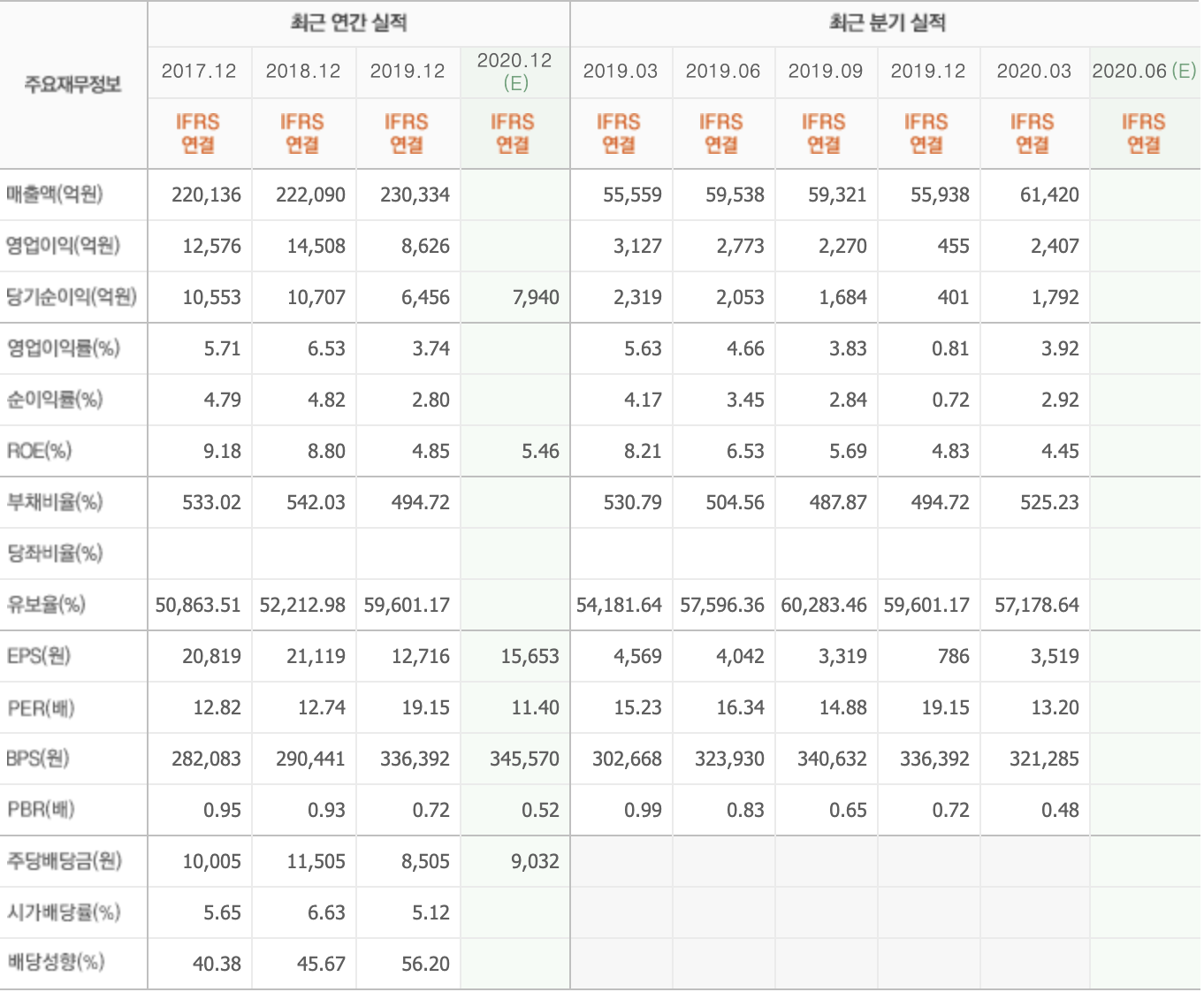Select the 당좌비율(%) row label
Viewport: 1204px width, 992px height.
[55, 553]
